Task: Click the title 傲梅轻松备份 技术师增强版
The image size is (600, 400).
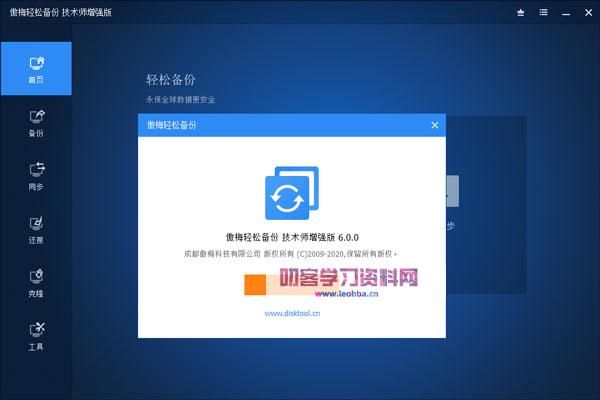Action: click(x=60, y=12)
